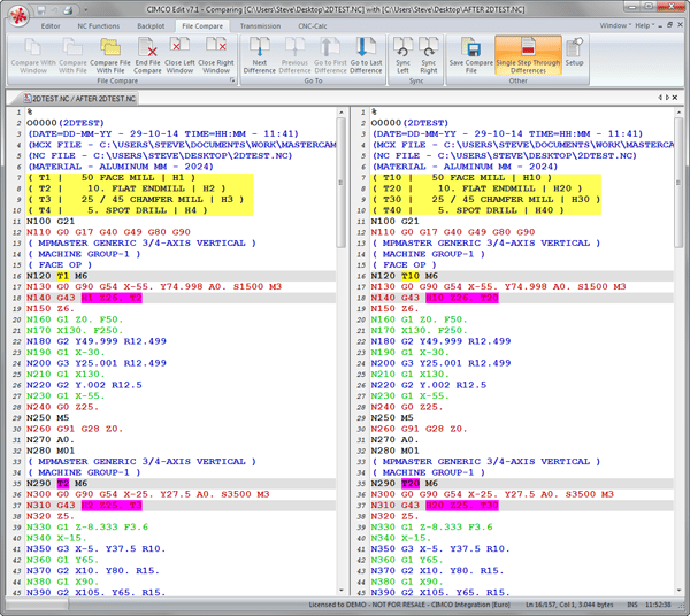Click right pane T40 SPOT DRILL comment

tap(468, 211)
